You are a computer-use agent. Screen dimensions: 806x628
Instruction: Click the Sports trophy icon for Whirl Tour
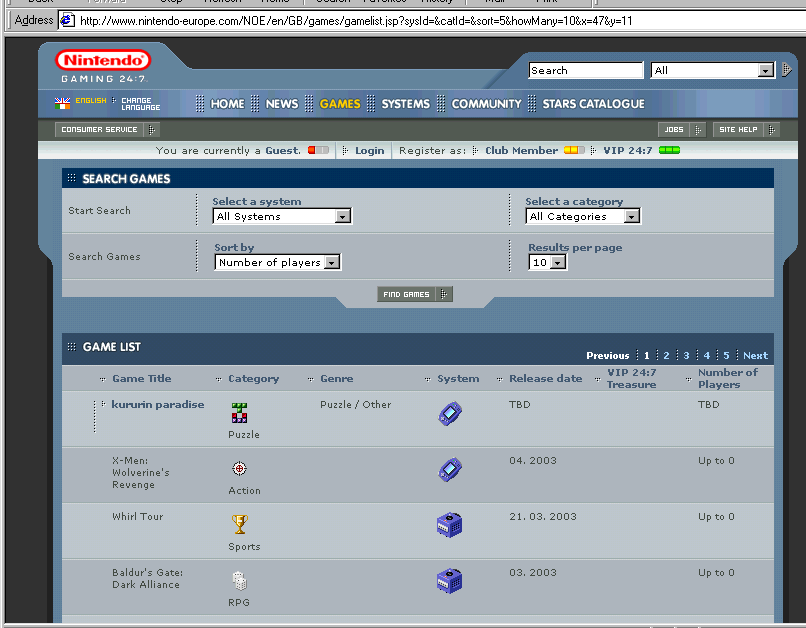coord(240,524)
